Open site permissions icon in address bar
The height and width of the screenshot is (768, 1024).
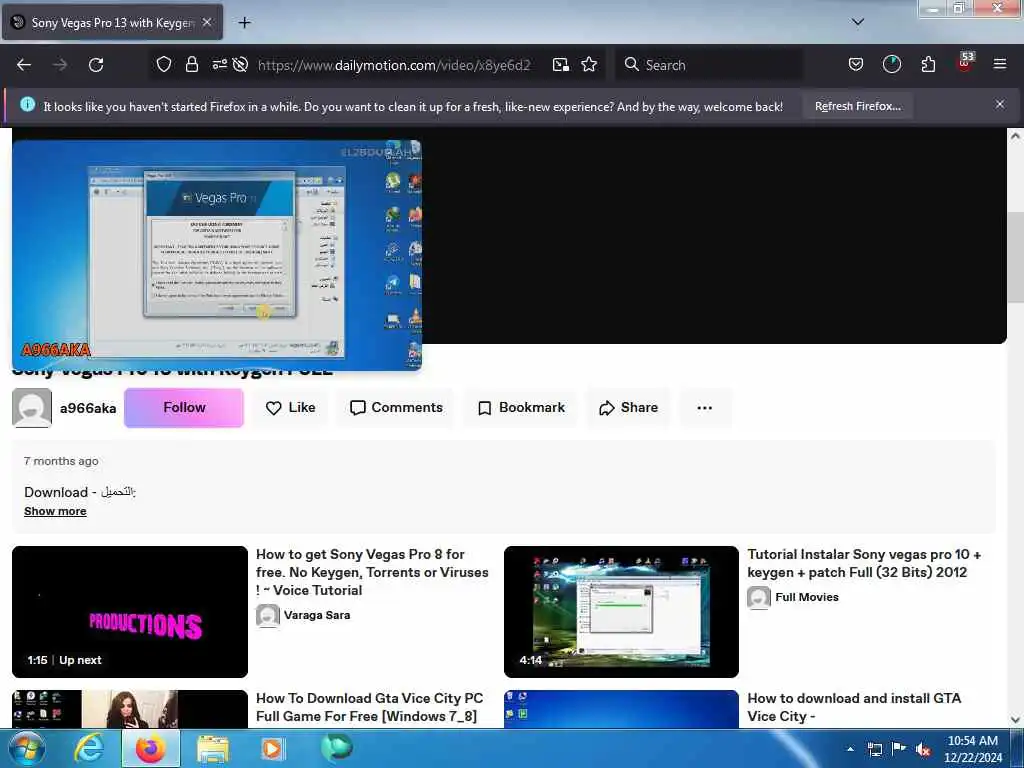pyautogui.click(x=219, y=65)
